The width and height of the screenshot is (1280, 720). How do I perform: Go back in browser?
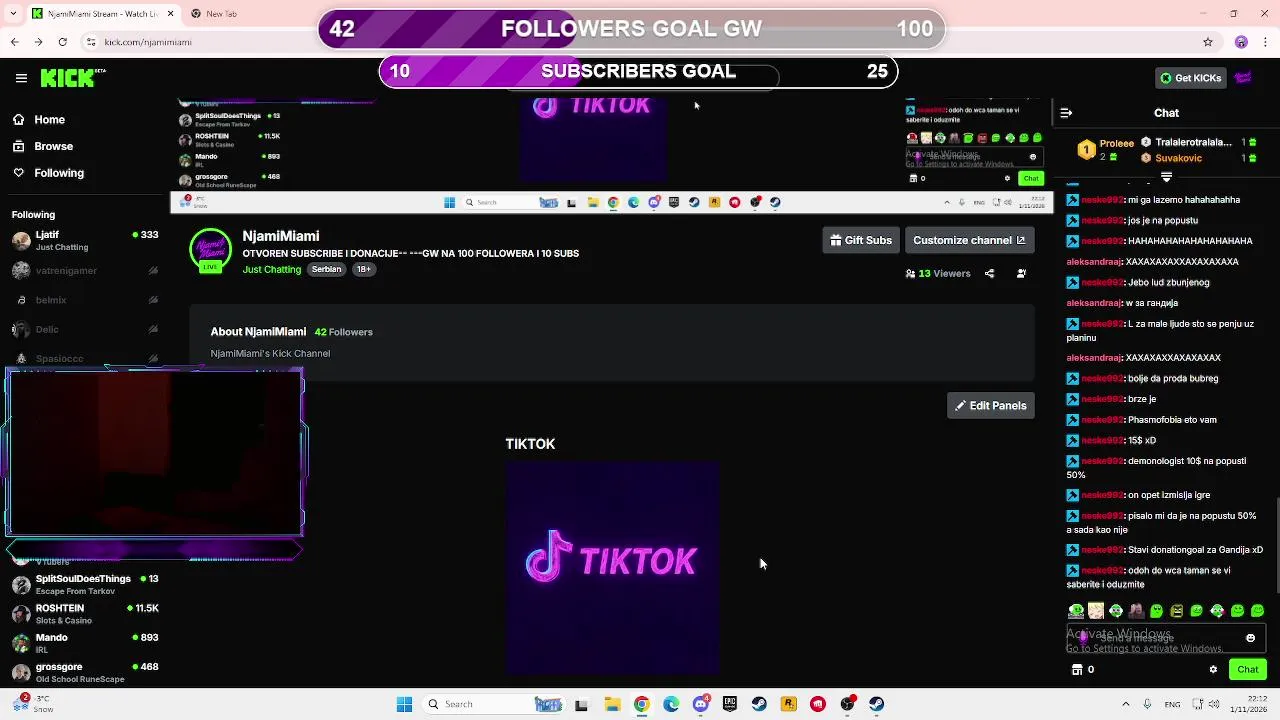click(x=14, y=42)
